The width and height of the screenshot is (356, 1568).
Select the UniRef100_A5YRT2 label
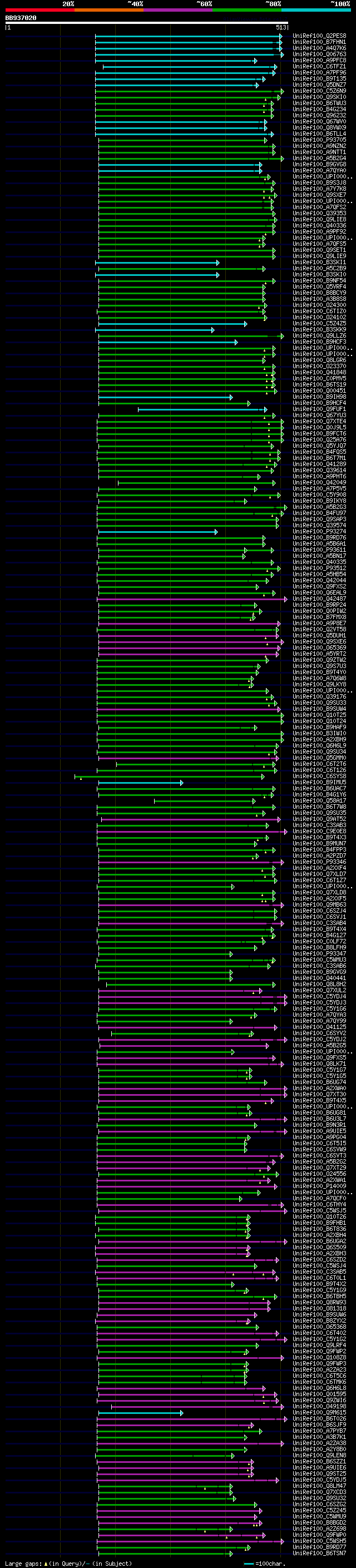pos(319,654)
